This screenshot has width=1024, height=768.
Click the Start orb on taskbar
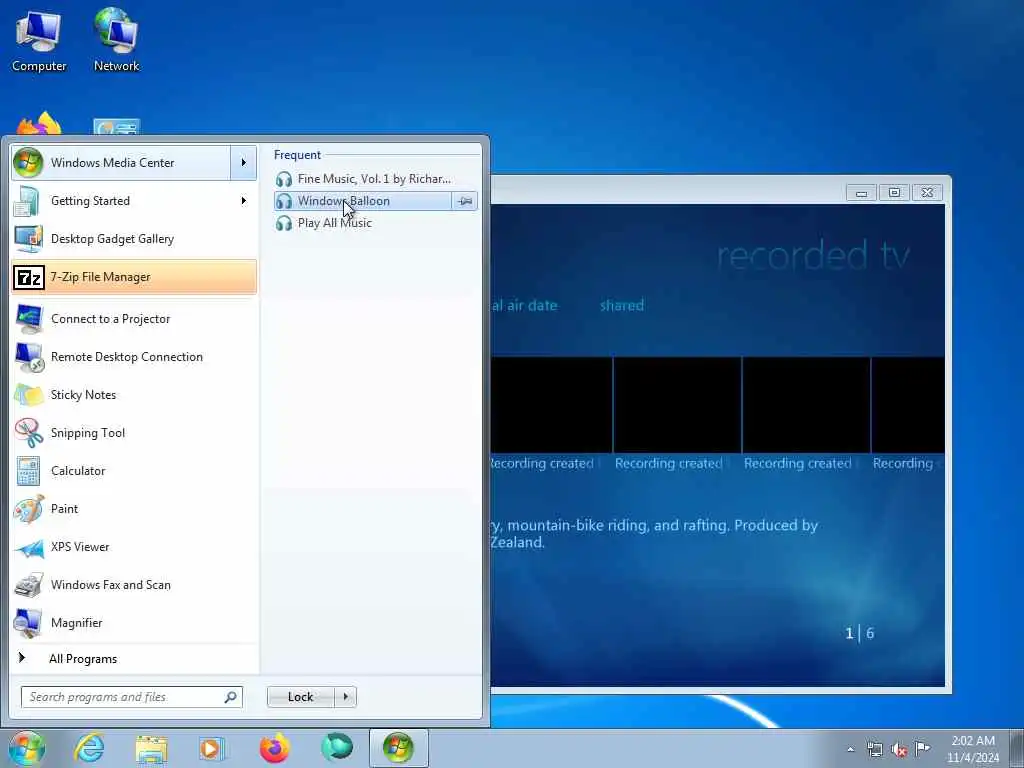[x=27, y=748]
